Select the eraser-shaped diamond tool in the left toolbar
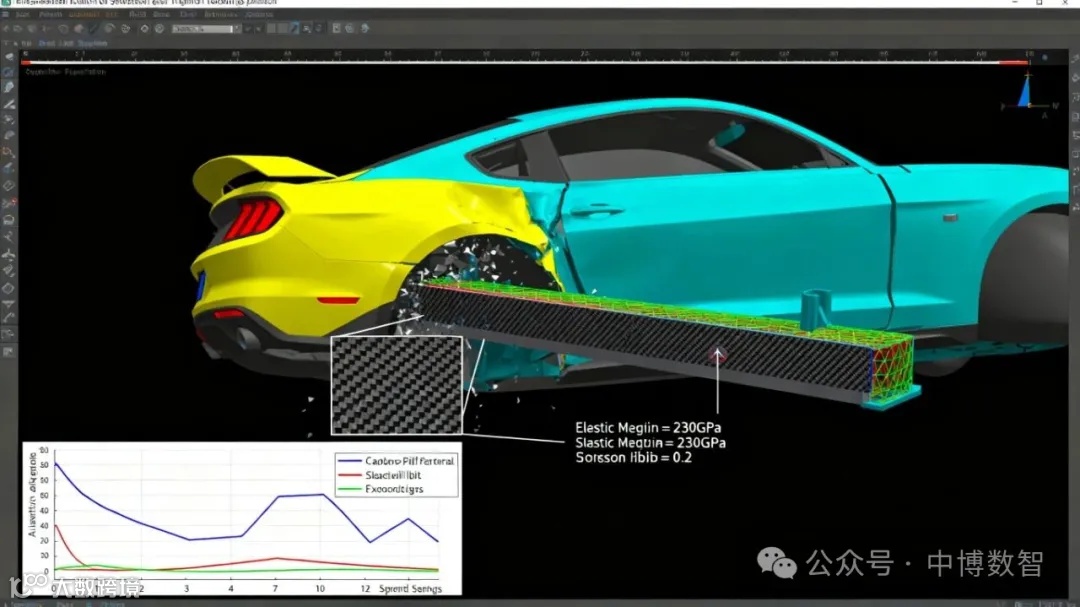The height and width of the screenshot is (607, 1080). click(9, 186)
